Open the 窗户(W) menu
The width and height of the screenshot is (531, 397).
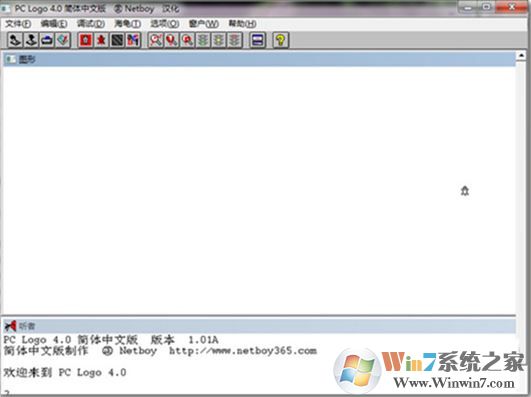pos(204,23)
